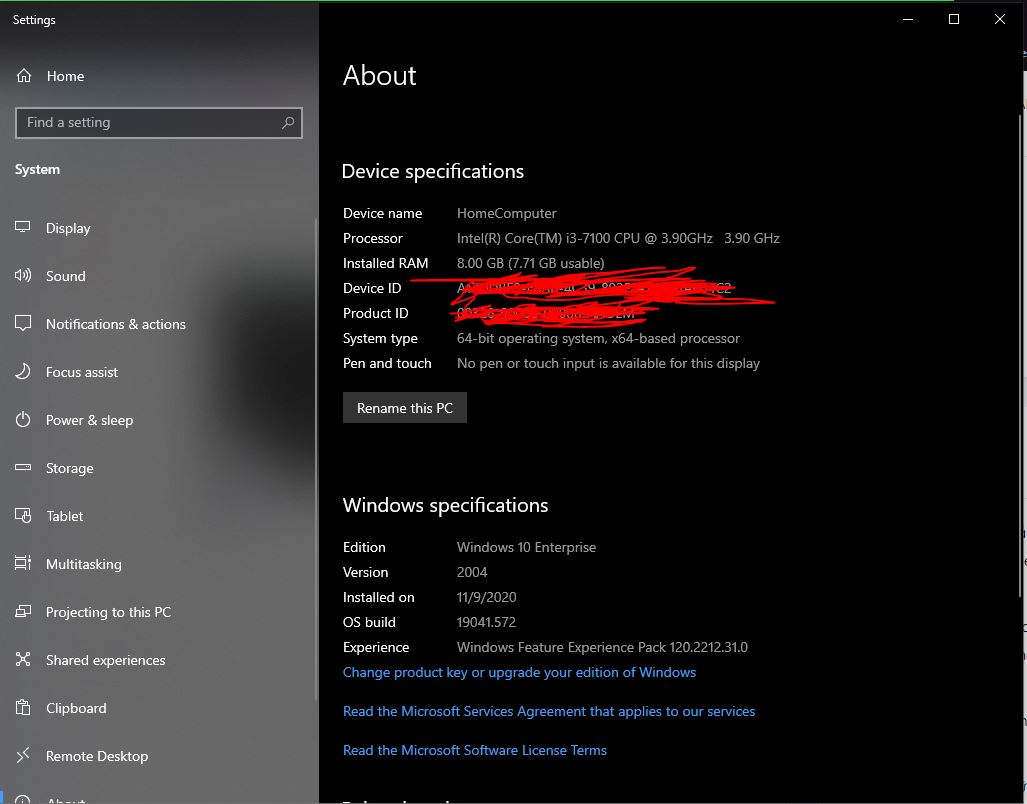
Task: Open the Clipboard settings page
Action: pyautogui.click(x=76, y=708)
